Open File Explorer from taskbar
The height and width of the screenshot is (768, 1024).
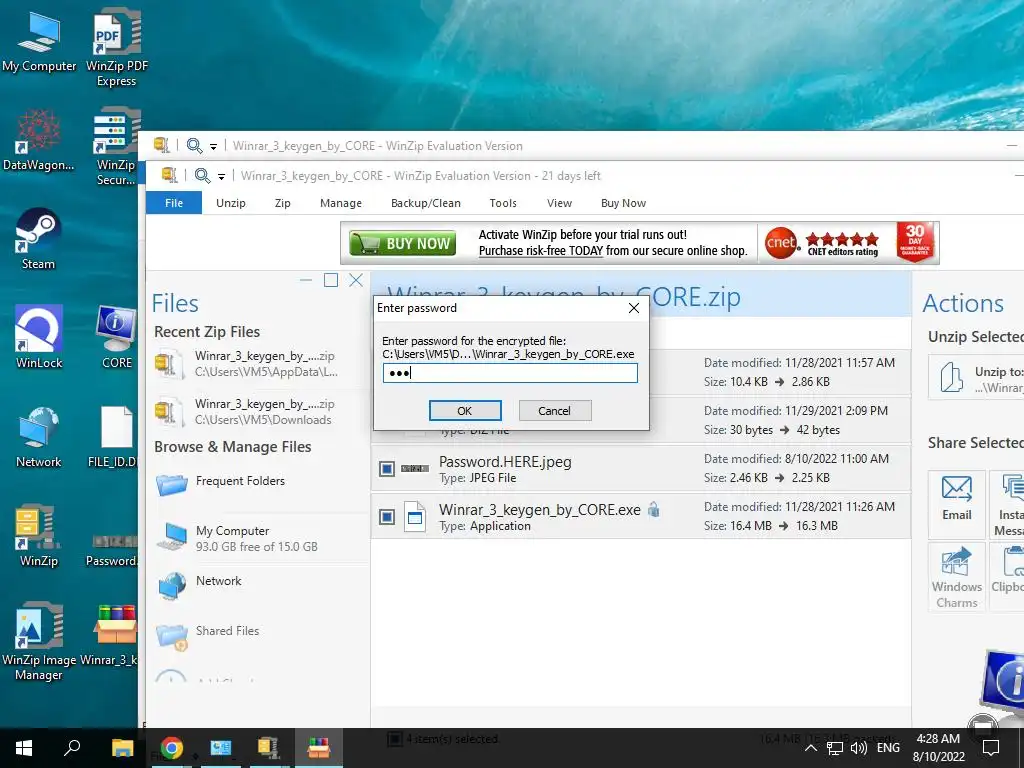122,748
